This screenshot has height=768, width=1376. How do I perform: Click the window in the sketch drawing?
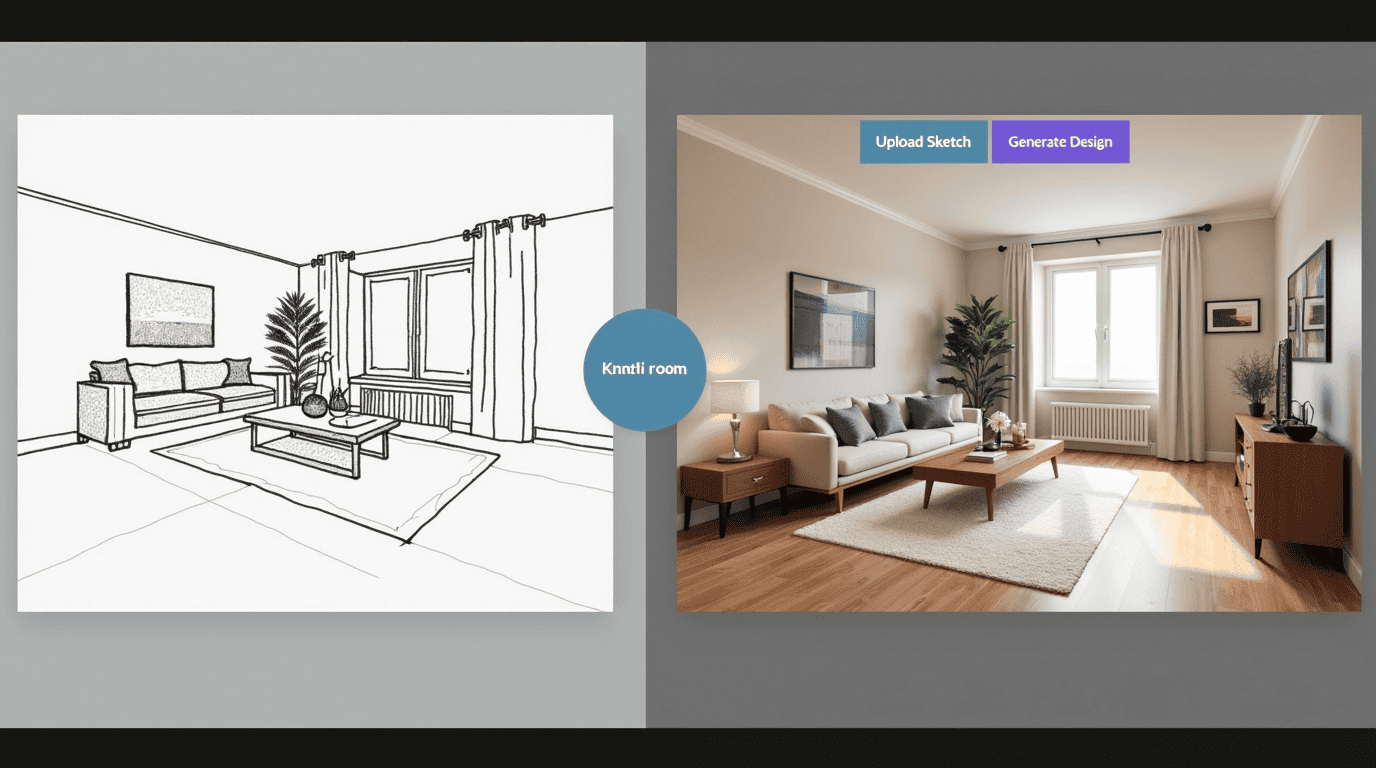[x=418, y=323]
